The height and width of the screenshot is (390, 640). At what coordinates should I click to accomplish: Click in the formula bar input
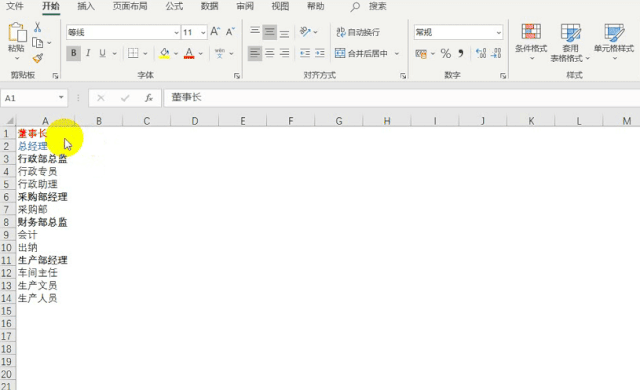(402, 98)
